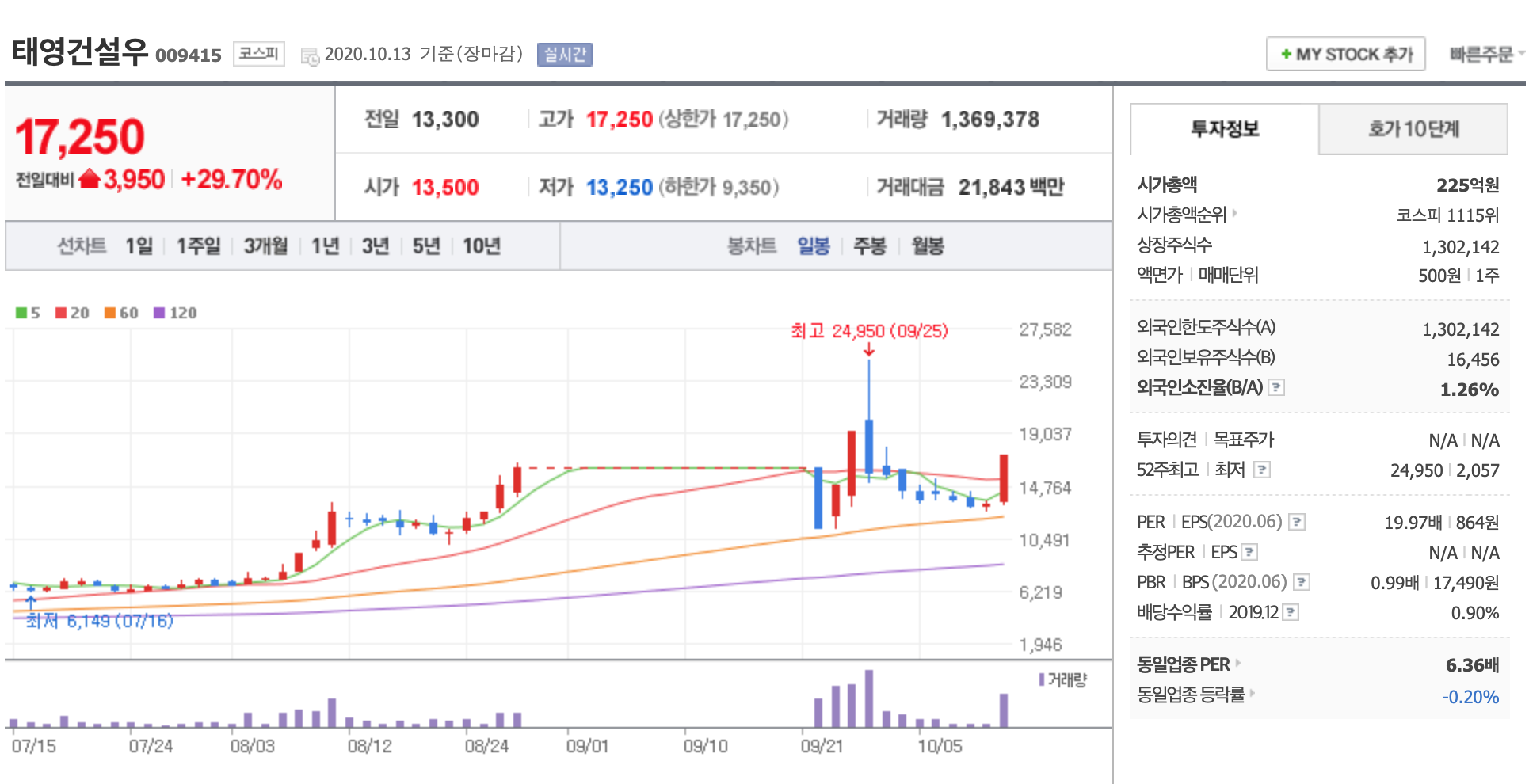Screen dimensions: 1529x784
Task: Select the 월봉 monthly candle chart
Action: 928,245
